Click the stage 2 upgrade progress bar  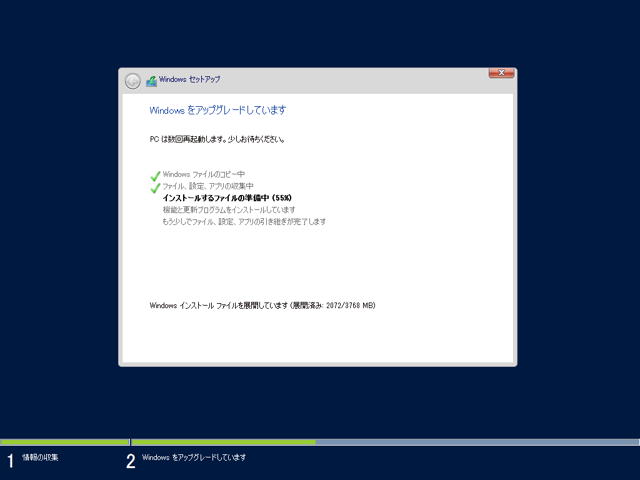coord(385,442)
